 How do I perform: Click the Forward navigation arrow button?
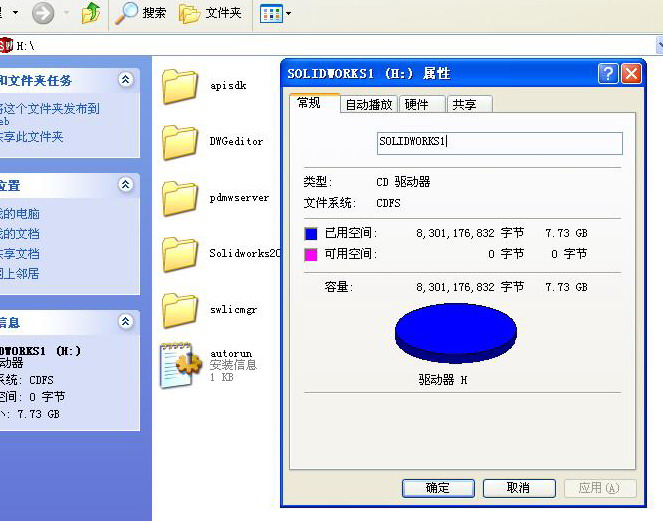pyautogui.click(x=43, y=13)
